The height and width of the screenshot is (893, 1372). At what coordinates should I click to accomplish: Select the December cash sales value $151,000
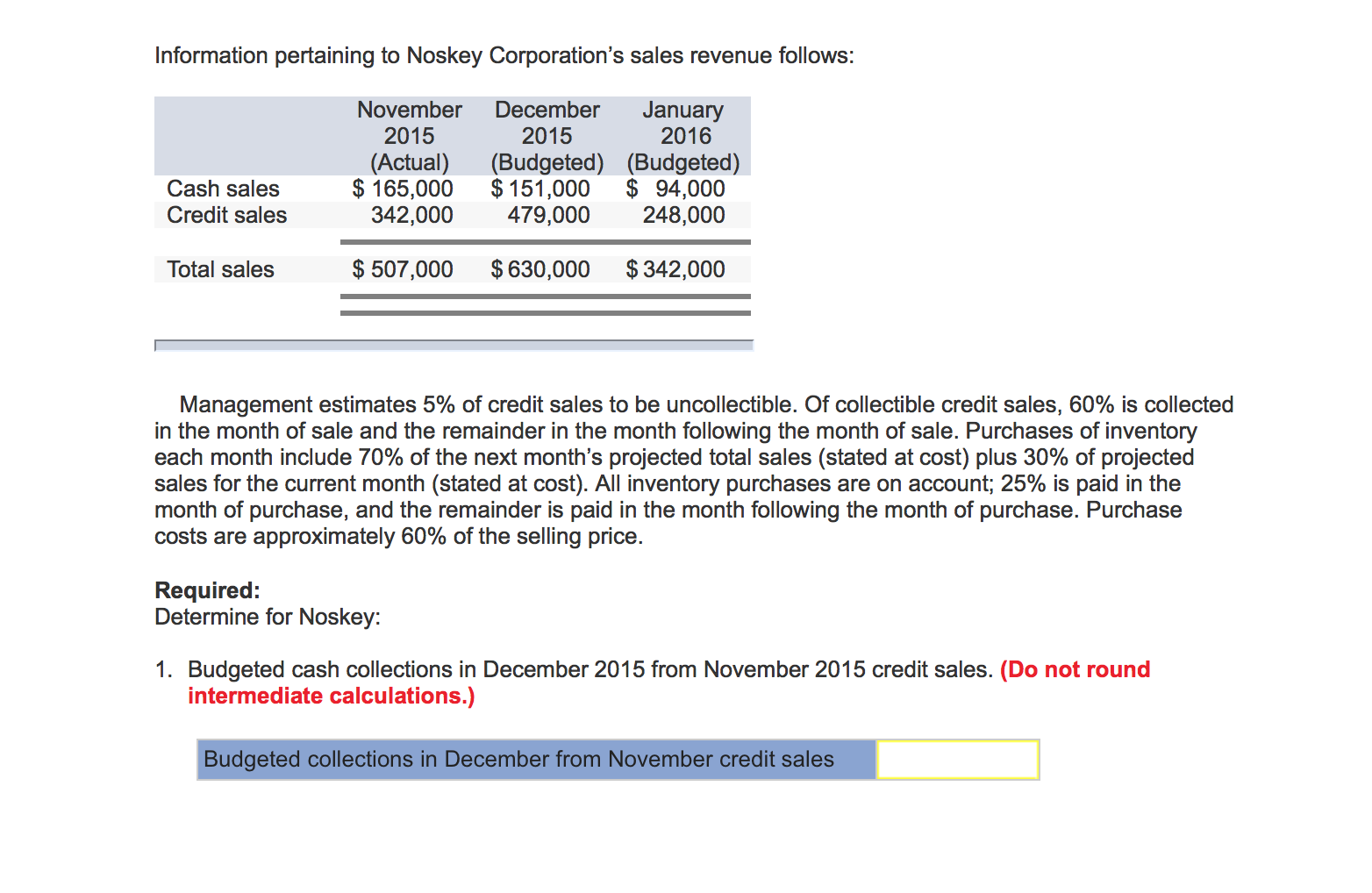click(540, 189)
